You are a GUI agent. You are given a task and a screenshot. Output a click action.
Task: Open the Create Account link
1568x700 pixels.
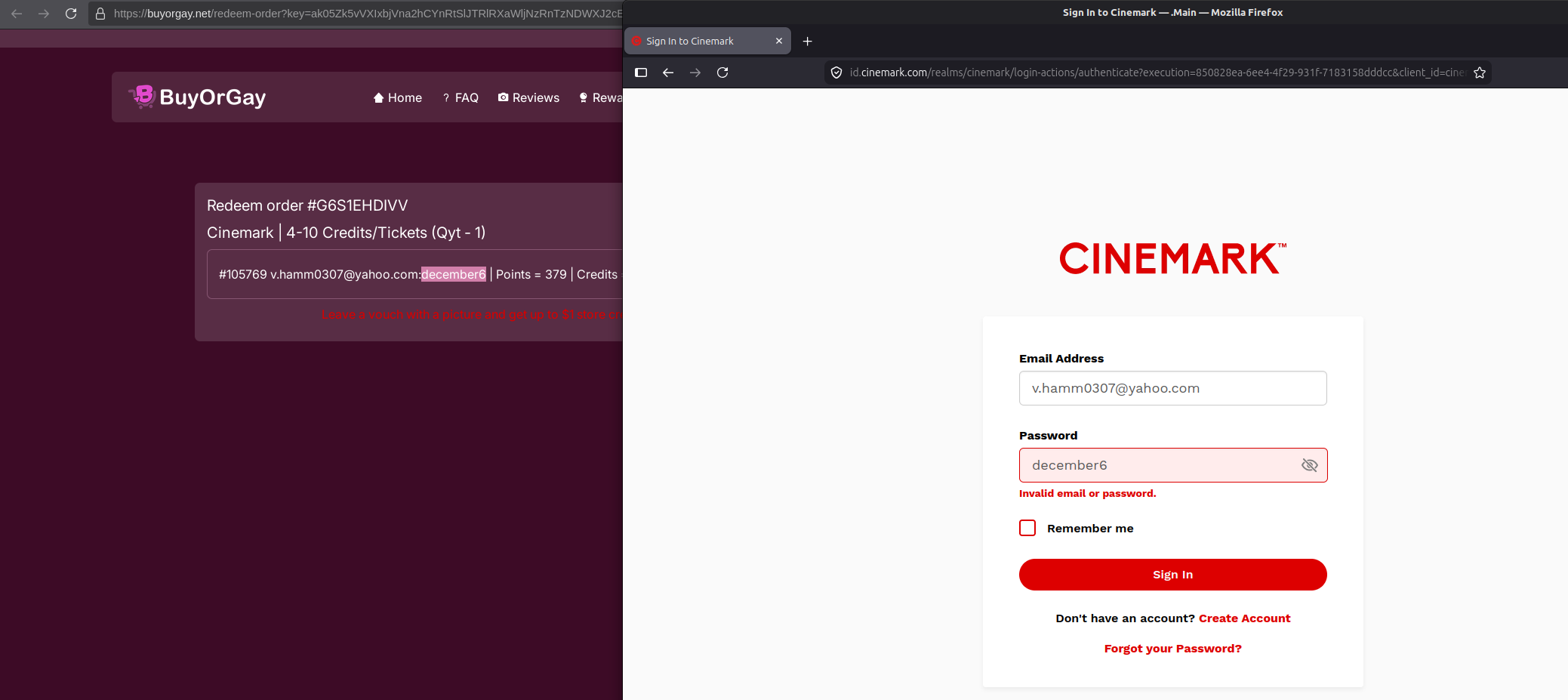click(1244, 618)
